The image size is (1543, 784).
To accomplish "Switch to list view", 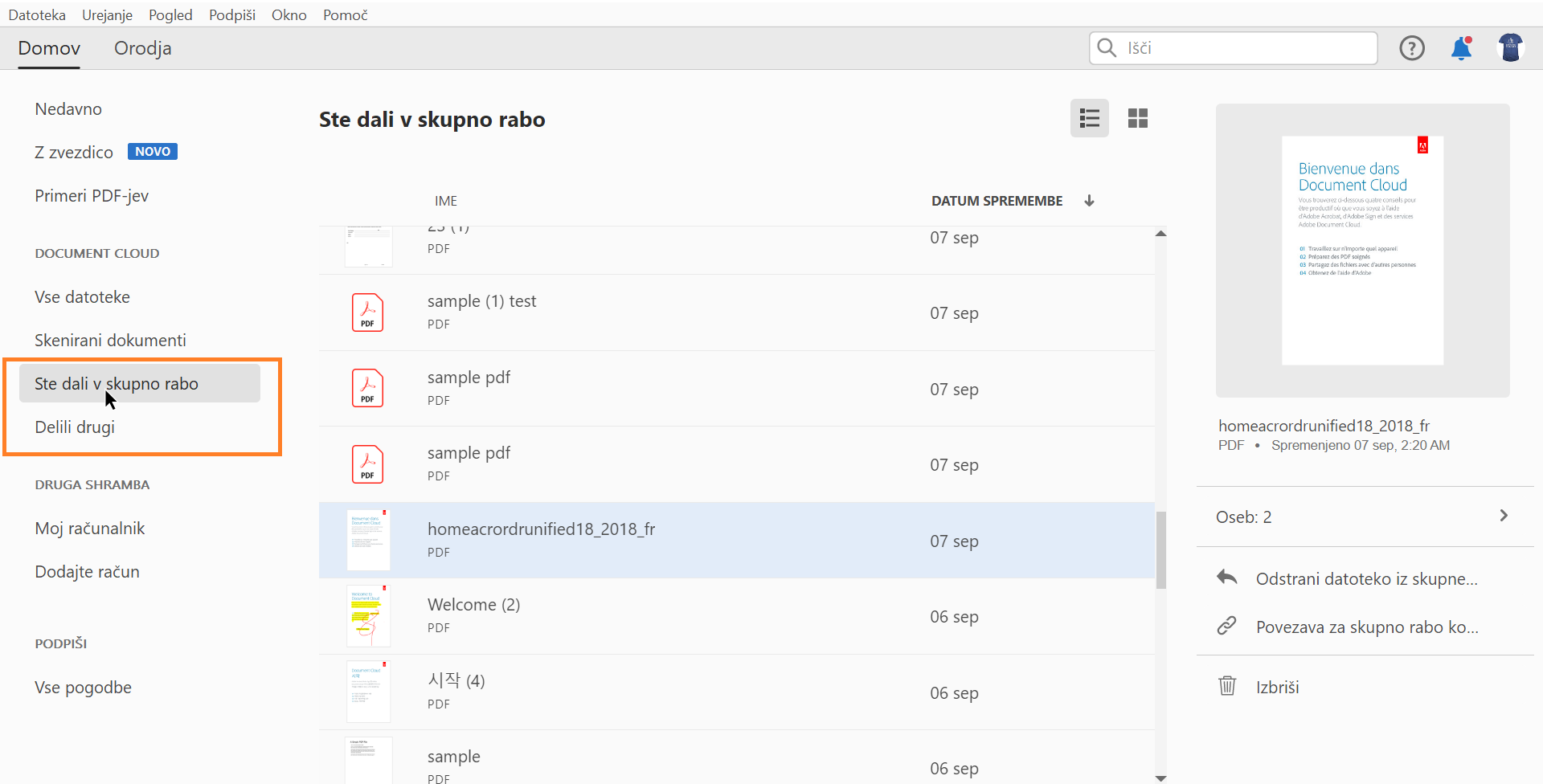I will pyautogui.click(x=1089, y=118).
